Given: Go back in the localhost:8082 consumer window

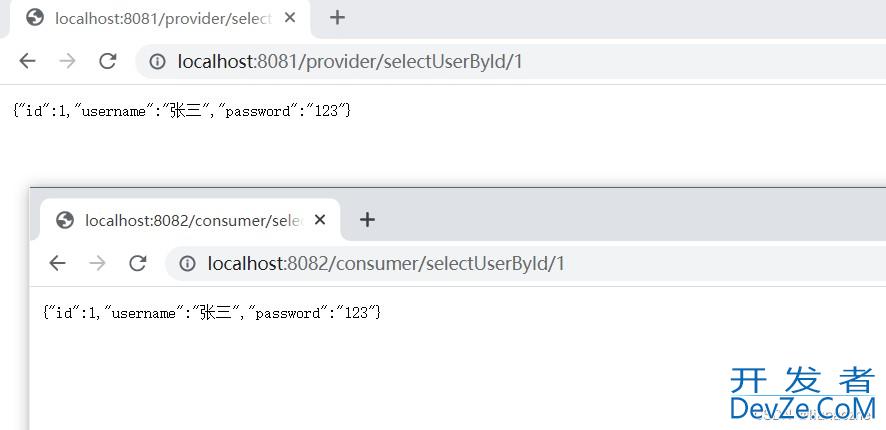Looking at the screenshot, I should 57,263.
